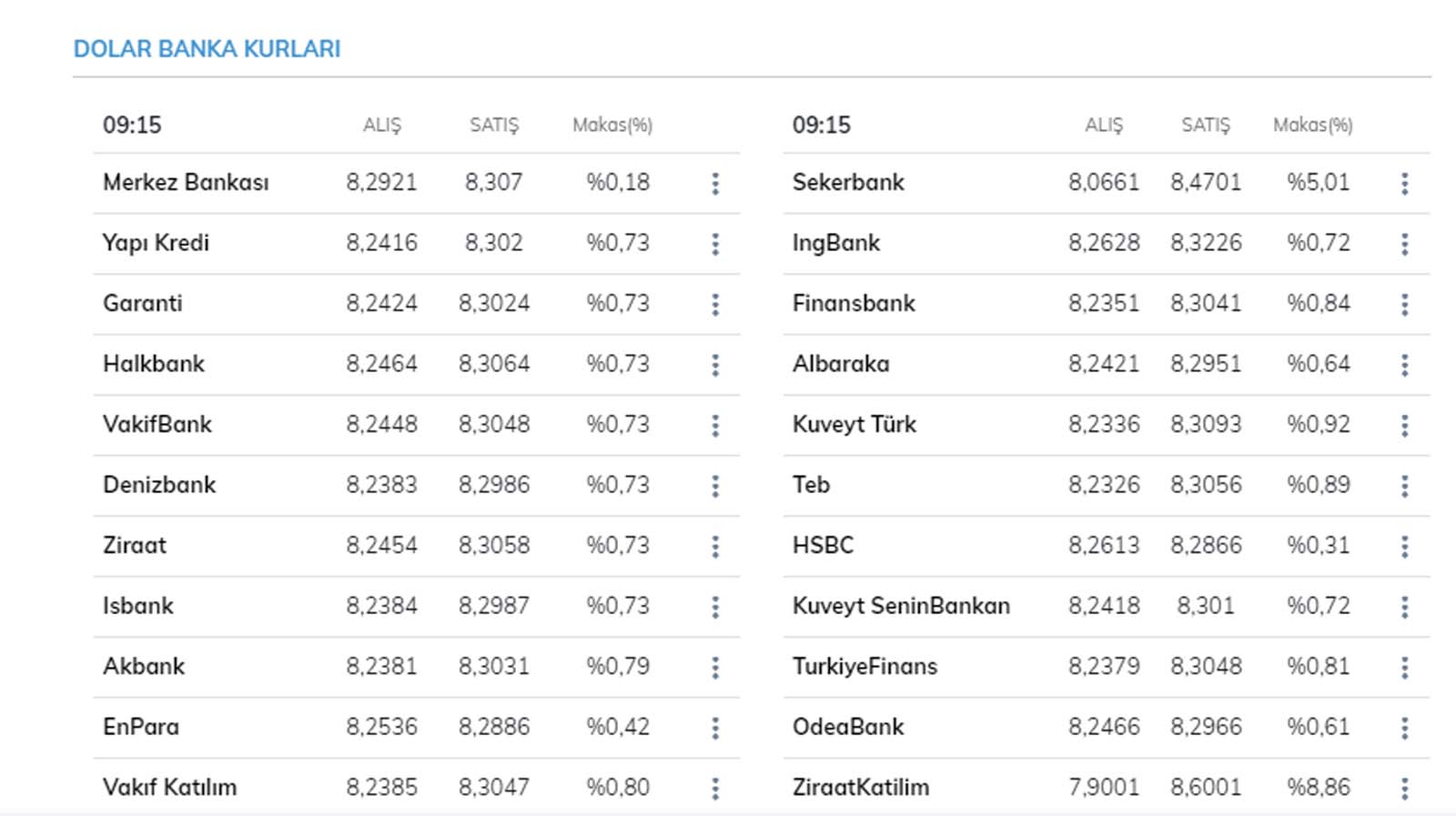Viewport: 1456px width, 816px height.
Task: Click more options icon for HSBC
Action: 1405,547
